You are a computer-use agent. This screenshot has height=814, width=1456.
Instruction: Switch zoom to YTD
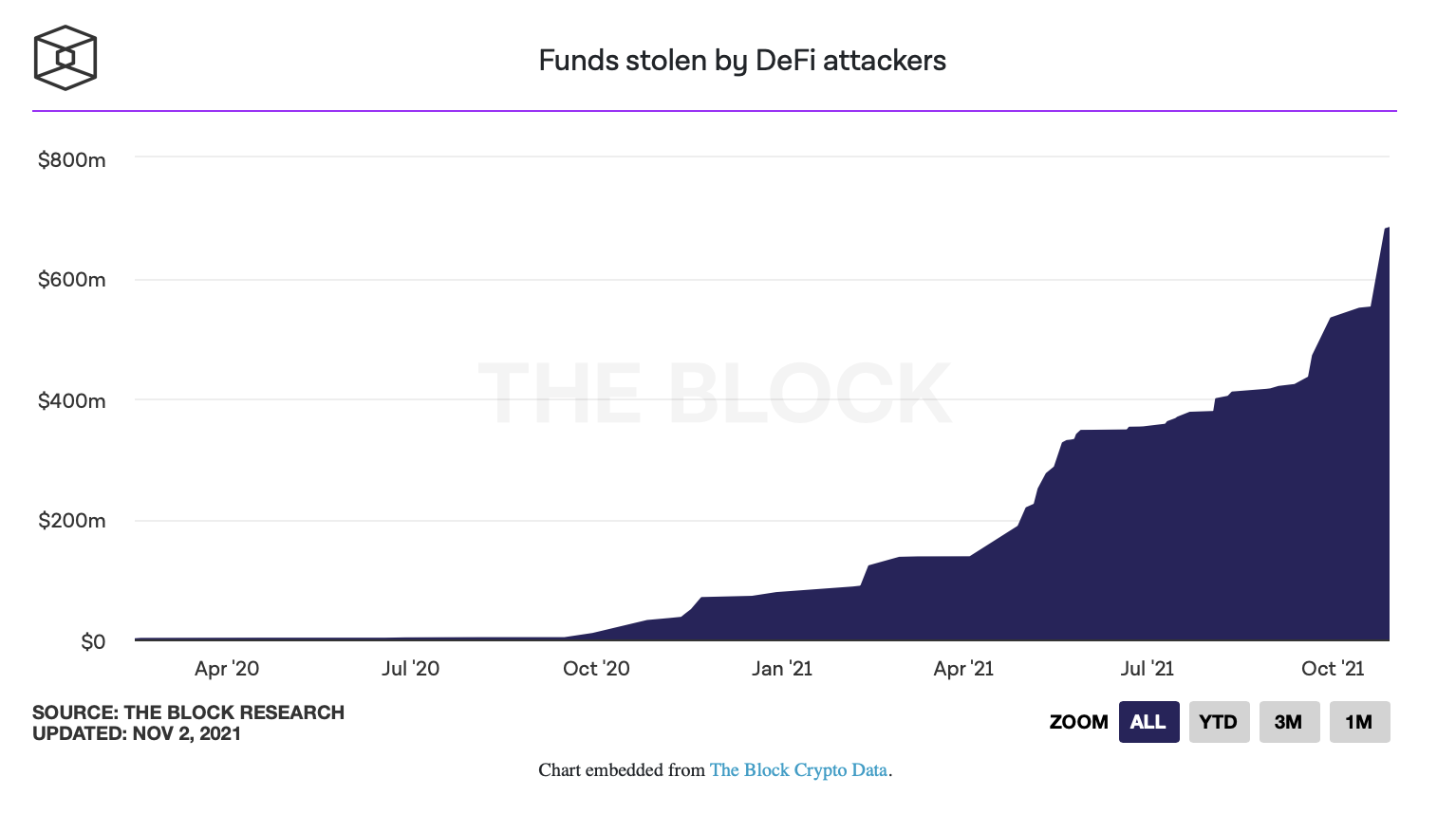1219,722
